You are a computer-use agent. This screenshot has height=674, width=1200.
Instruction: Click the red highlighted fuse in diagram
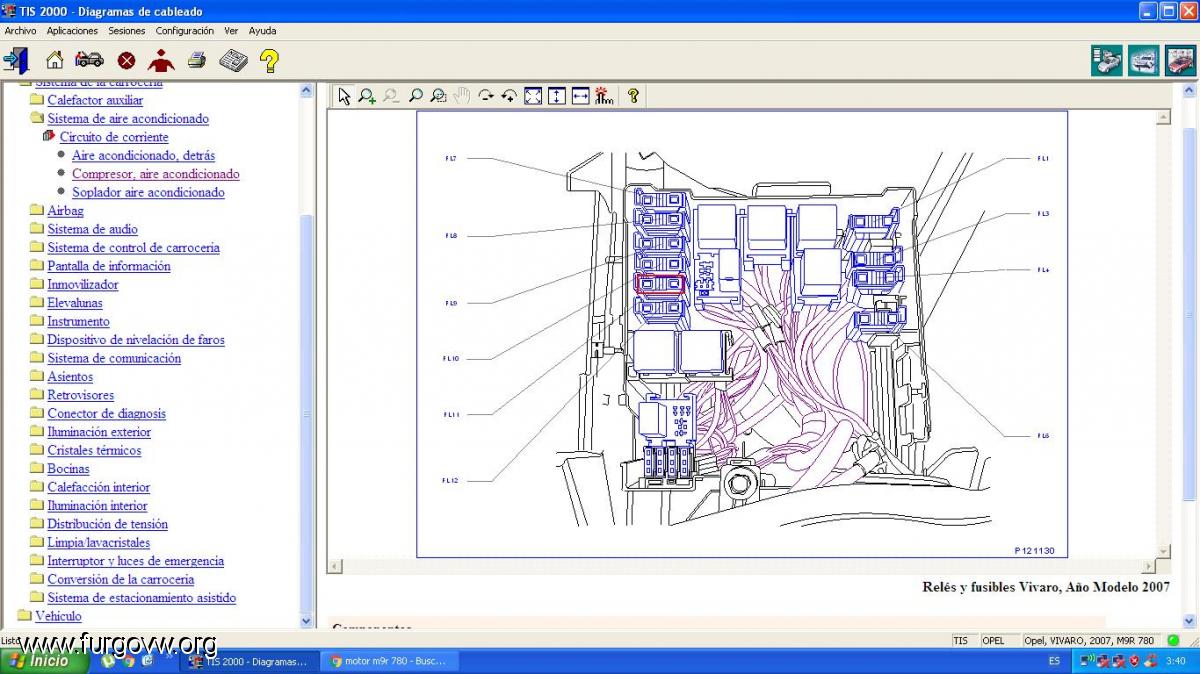[660, 284]
